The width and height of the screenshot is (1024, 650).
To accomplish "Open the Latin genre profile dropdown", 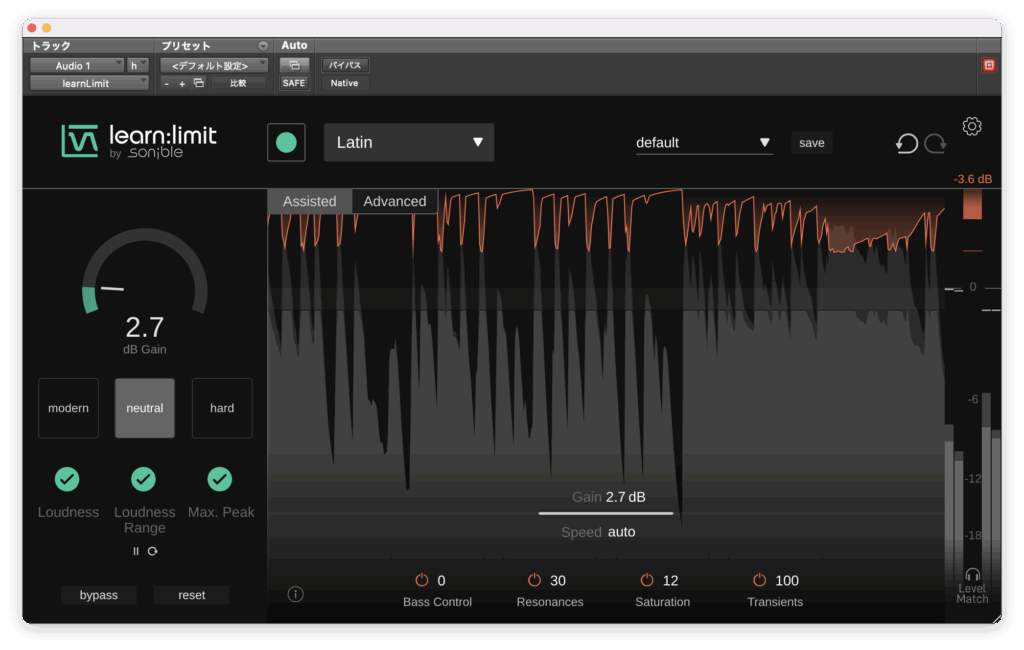I will 409,142.
